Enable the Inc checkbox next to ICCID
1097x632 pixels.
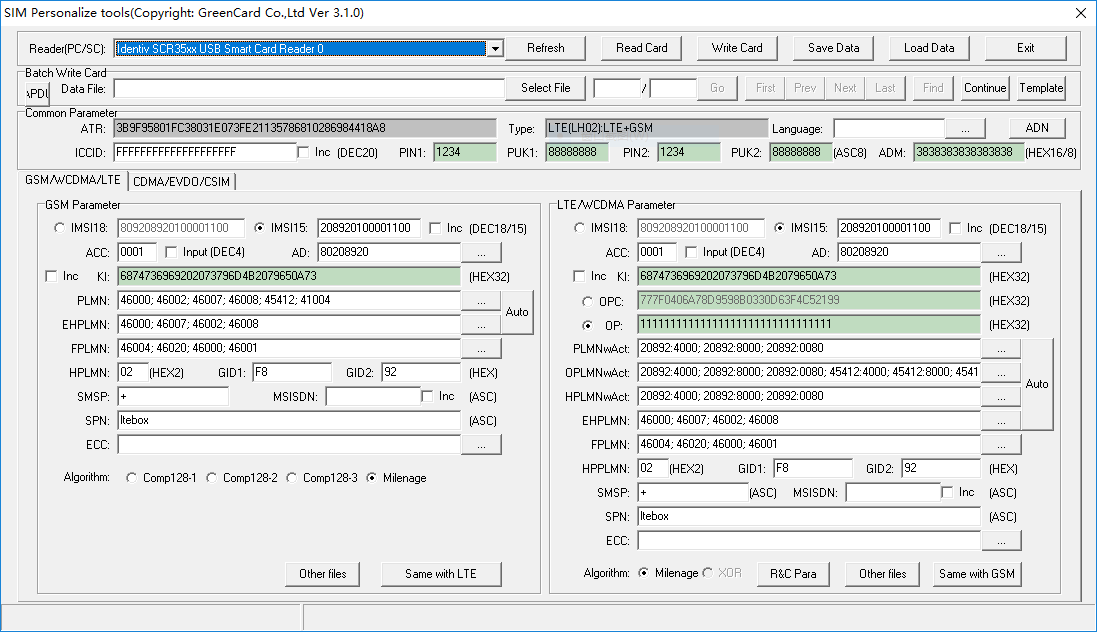(x=304, y=152)
